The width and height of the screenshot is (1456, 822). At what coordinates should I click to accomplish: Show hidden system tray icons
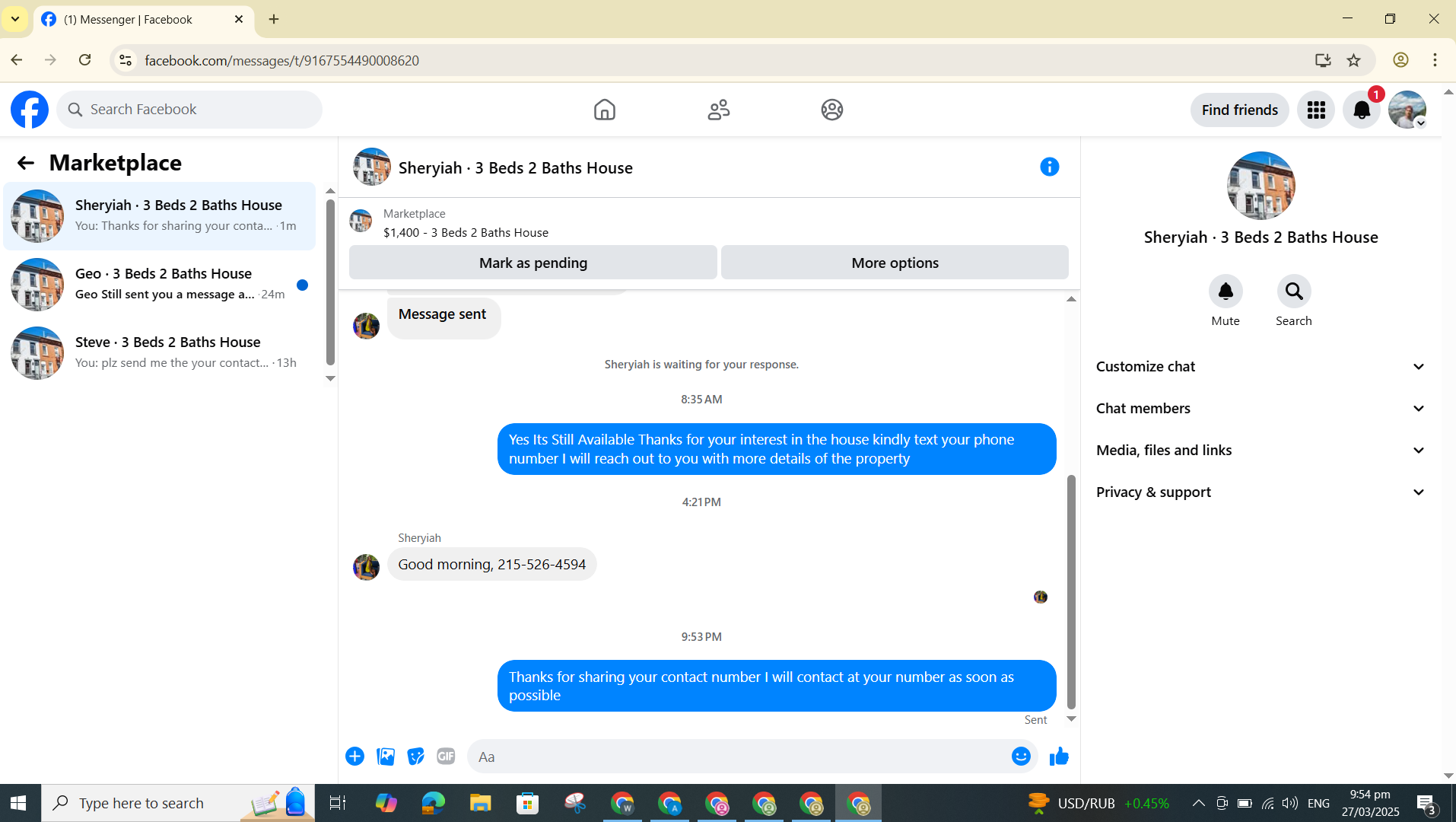pos(1198,803)
